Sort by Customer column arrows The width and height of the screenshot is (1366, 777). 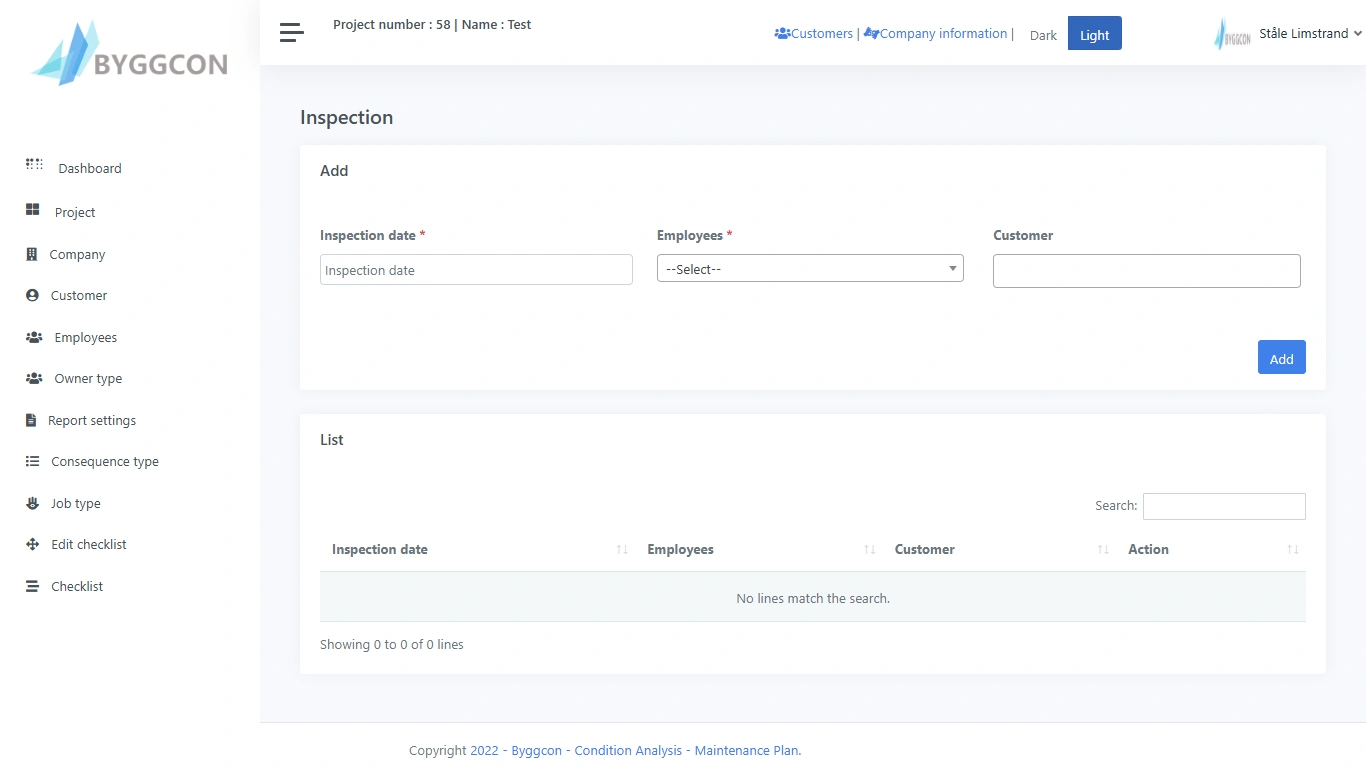(x=1103, y=550)
